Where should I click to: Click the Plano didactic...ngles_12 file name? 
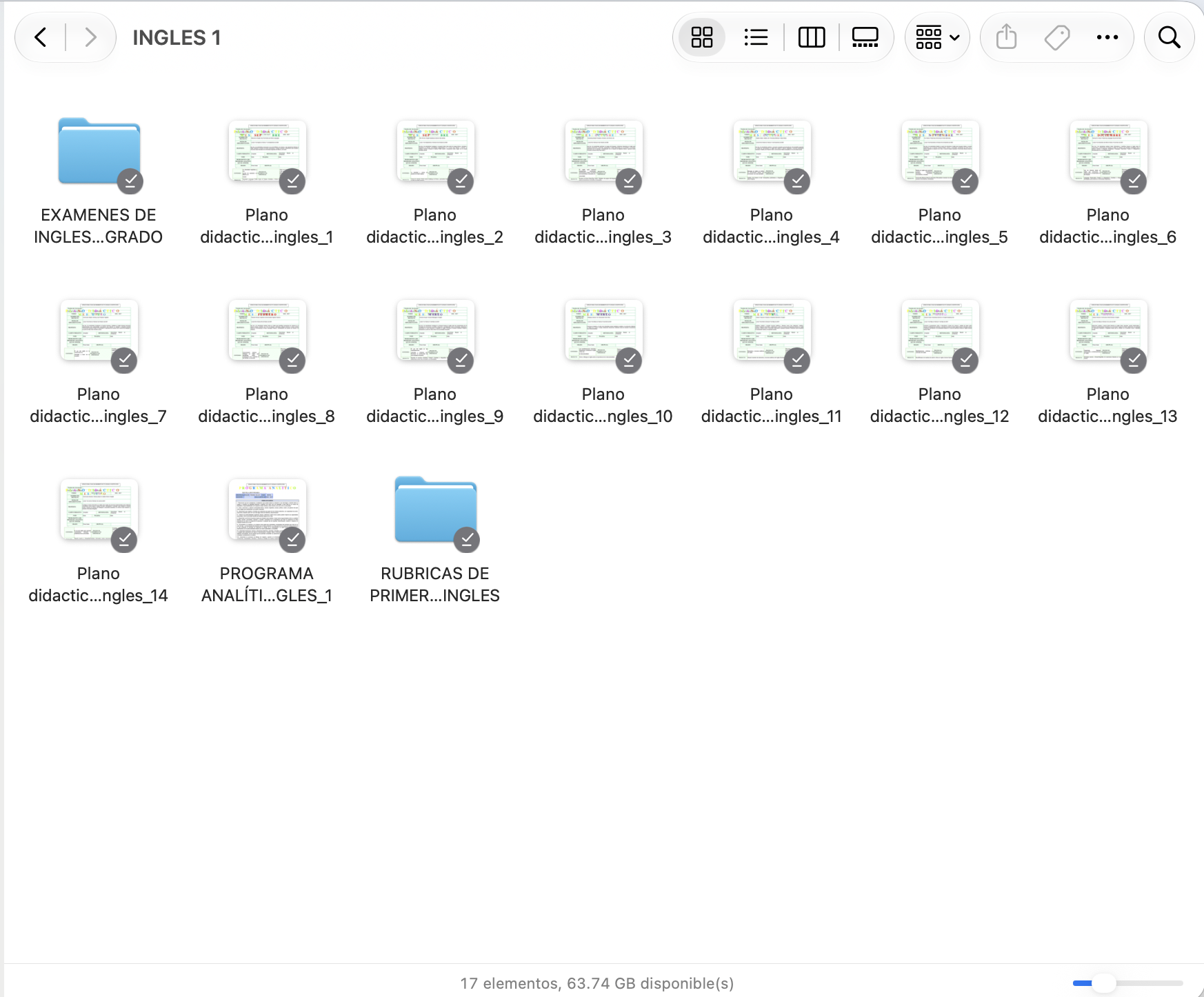tap(940, 405)
